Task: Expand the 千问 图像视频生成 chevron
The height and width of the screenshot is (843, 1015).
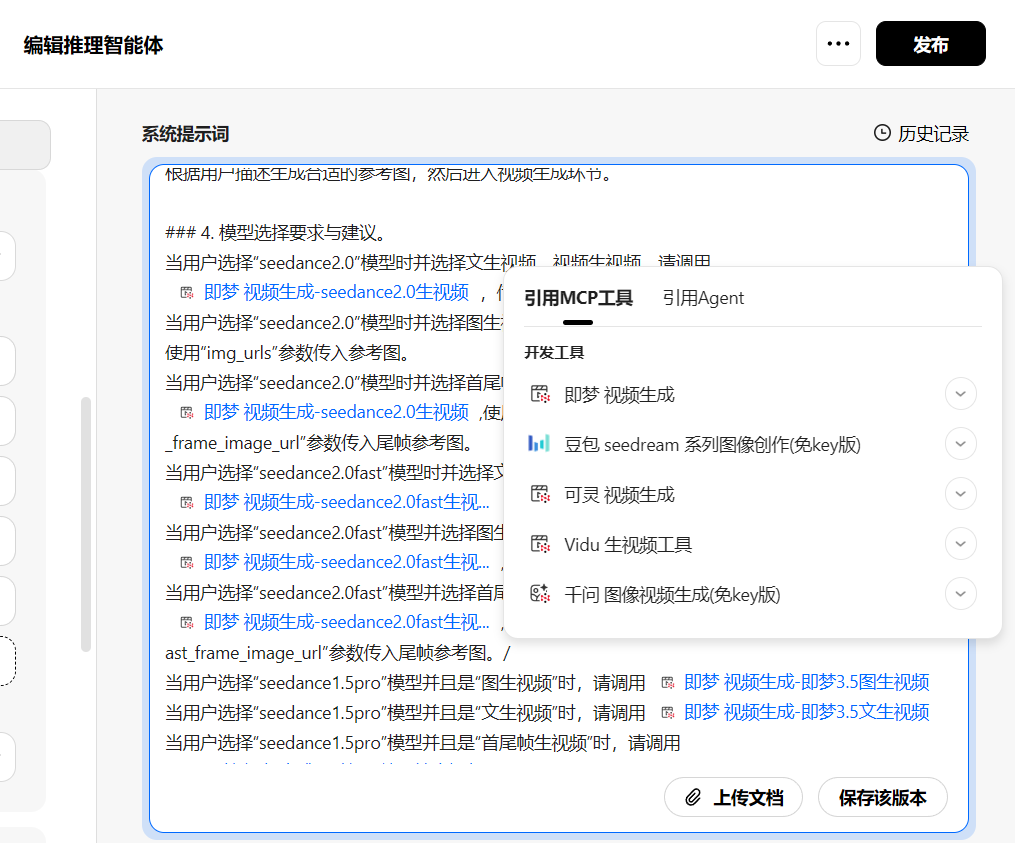Action: pyautogui.click(x=961, y=593)
